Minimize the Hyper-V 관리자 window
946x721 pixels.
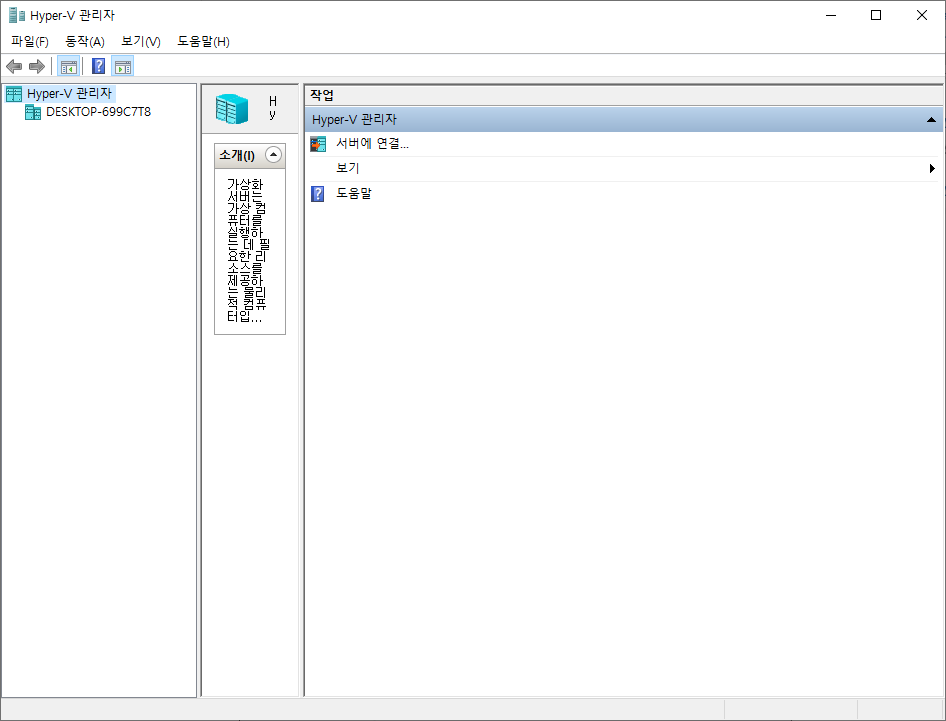click(831, 15)
